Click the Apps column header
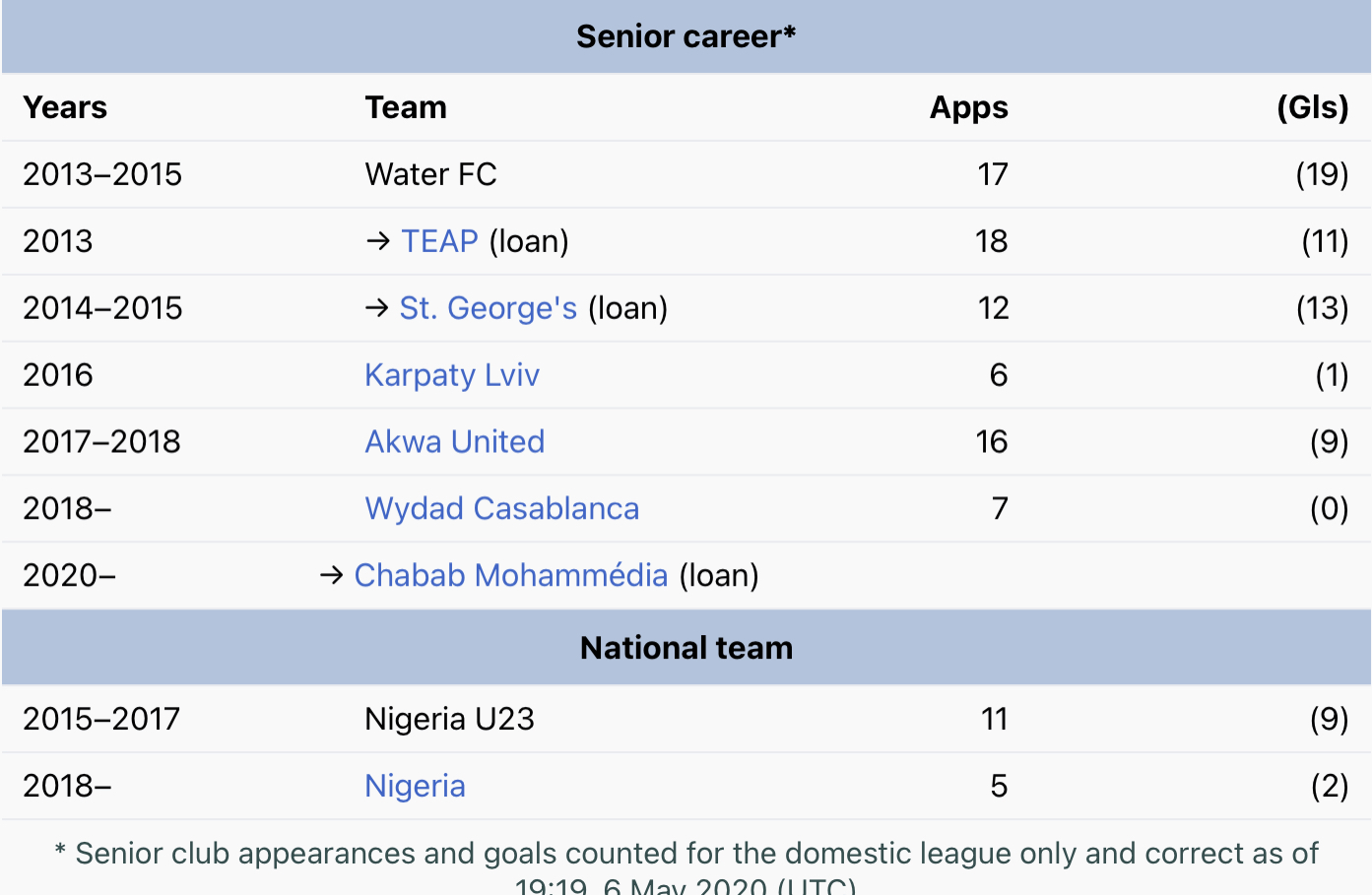Image resolution: width=1372 pixels, height=895 pixels. pyautogui.click(x=968, y=107)
